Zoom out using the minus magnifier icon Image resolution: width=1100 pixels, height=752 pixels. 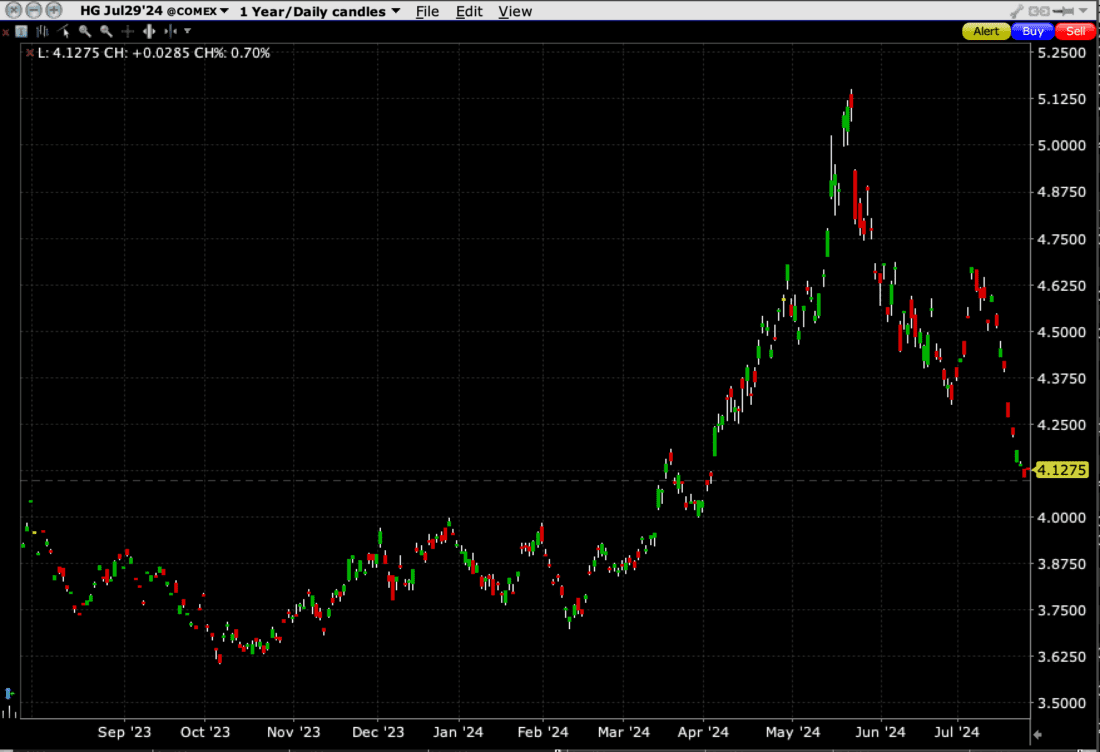[x=106, y=31]
